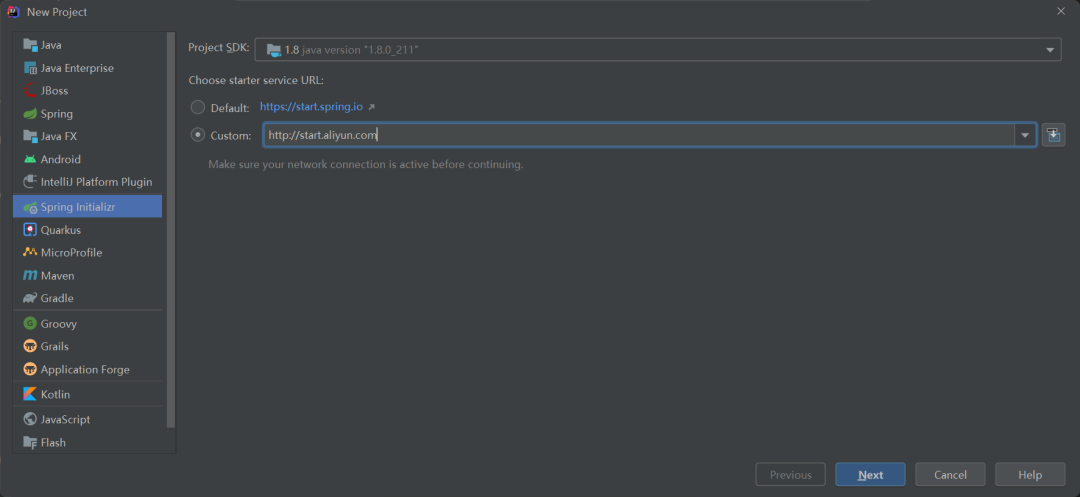
Task: Click the Spring leaf icon in sidebar
Action: 30,114
